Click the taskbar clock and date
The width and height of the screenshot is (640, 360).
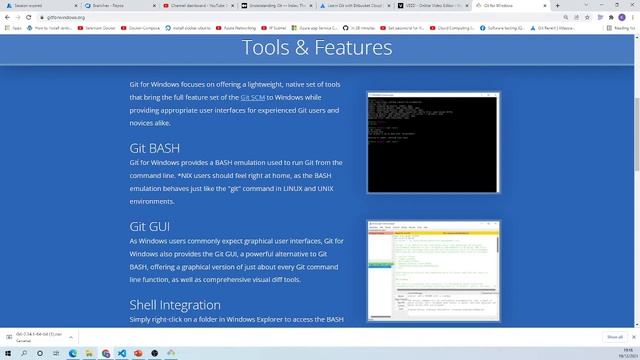click(x=628, y=353)
